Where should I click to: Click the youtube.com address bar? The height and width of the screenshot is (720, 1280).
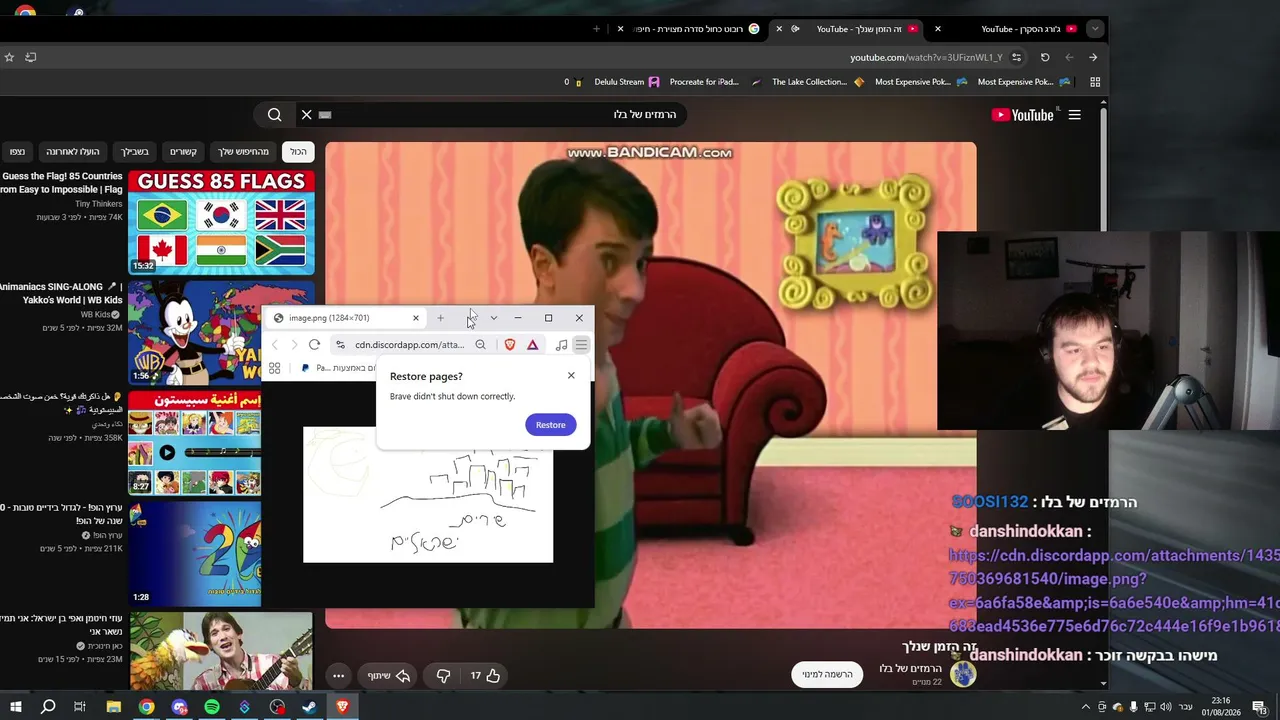coord(925,57)
